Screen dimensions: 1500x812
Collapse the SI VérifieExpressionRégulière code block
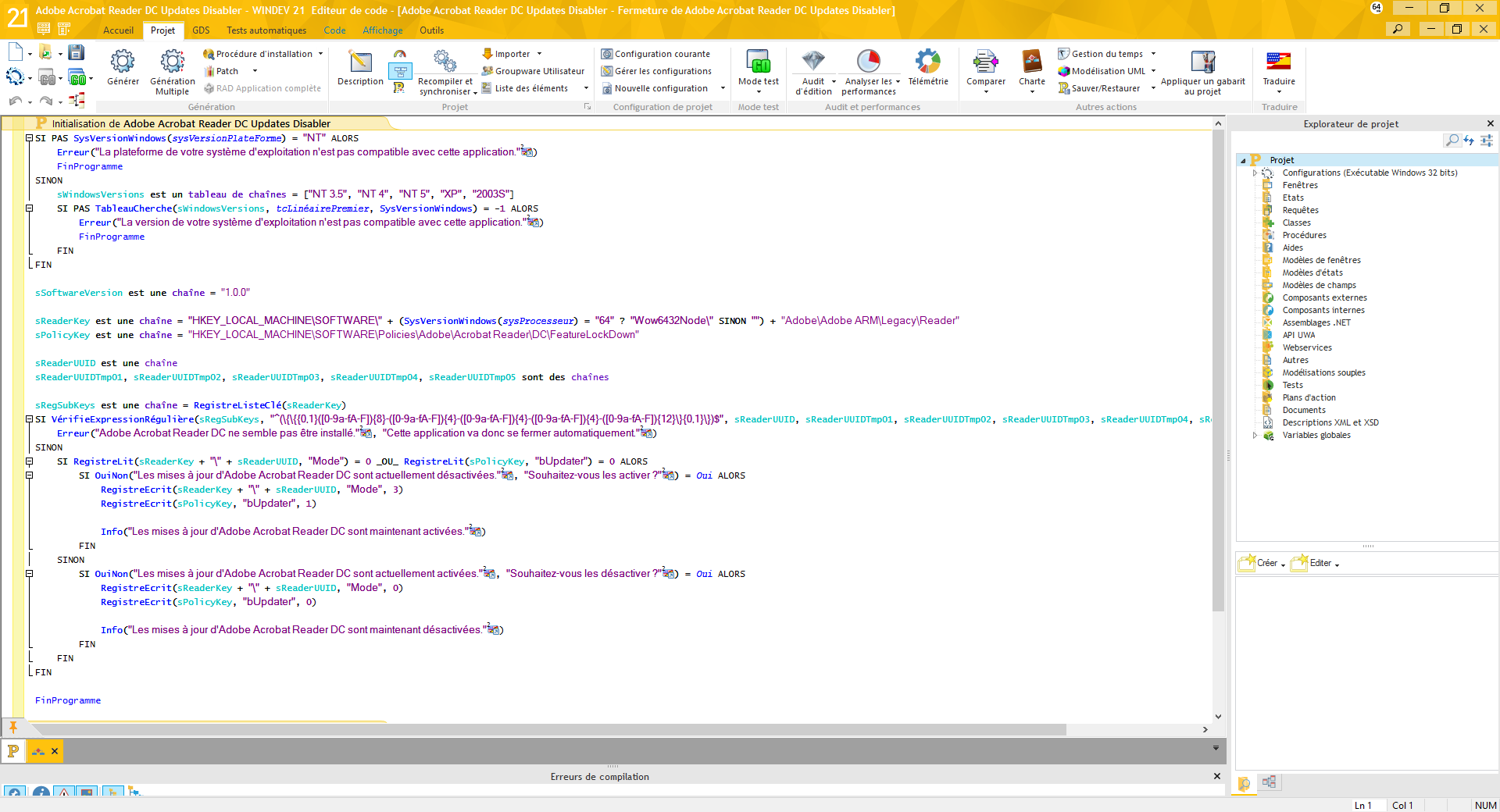point(29,419)
